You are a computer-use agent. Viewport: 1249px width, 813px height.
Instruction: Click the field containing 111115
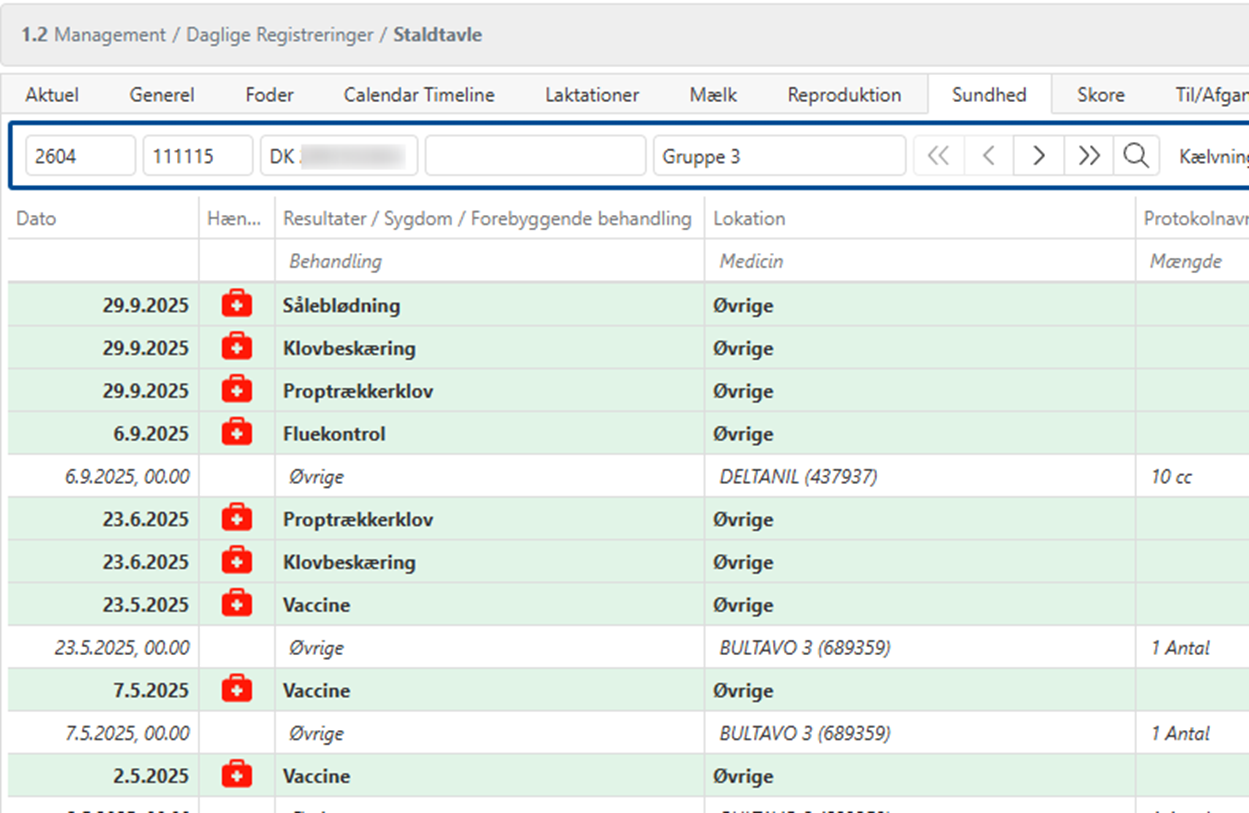point(197,156)
